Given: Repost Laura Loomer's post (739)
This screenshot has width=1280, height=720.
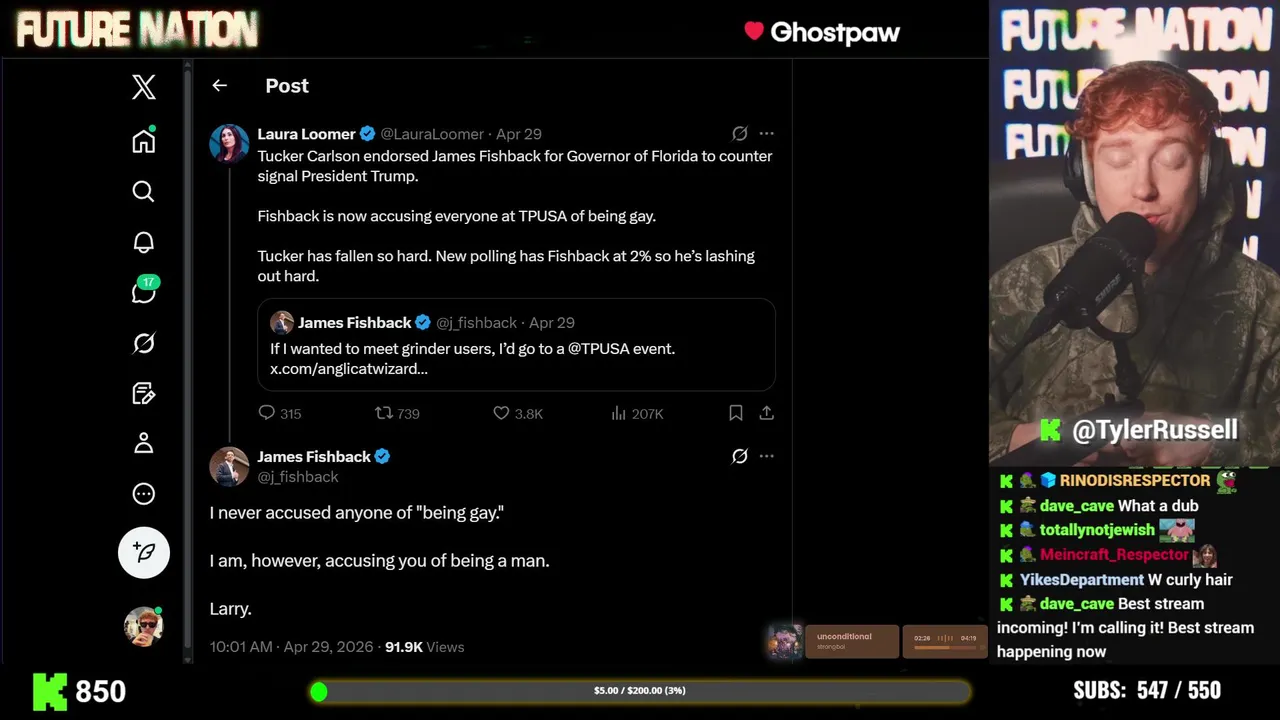Looking at the screenshot, I should coord(397,413).
